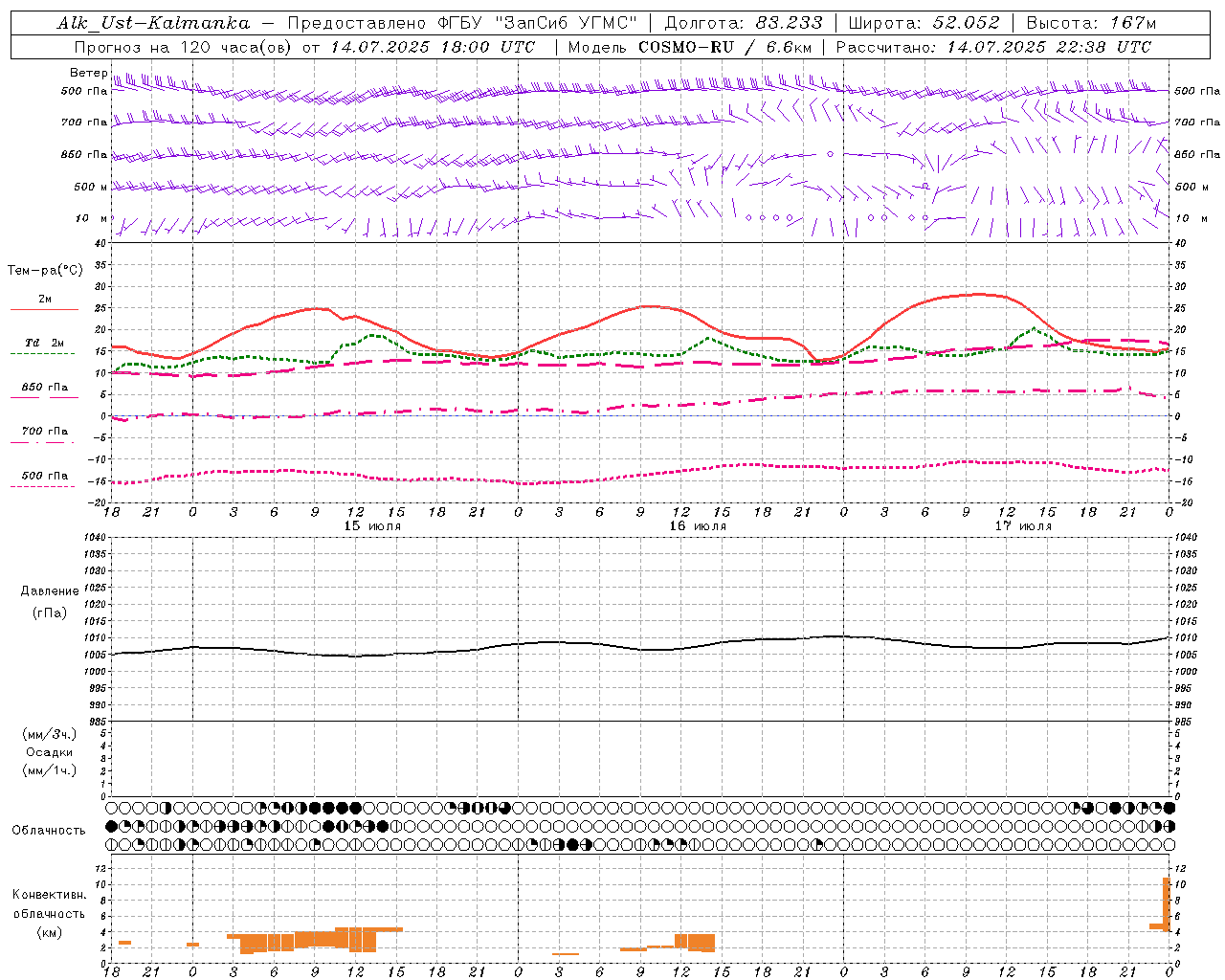Click the (гПа) unit label under Давление
Viewport: 1225px width, 980px height.
coord(50,613)
